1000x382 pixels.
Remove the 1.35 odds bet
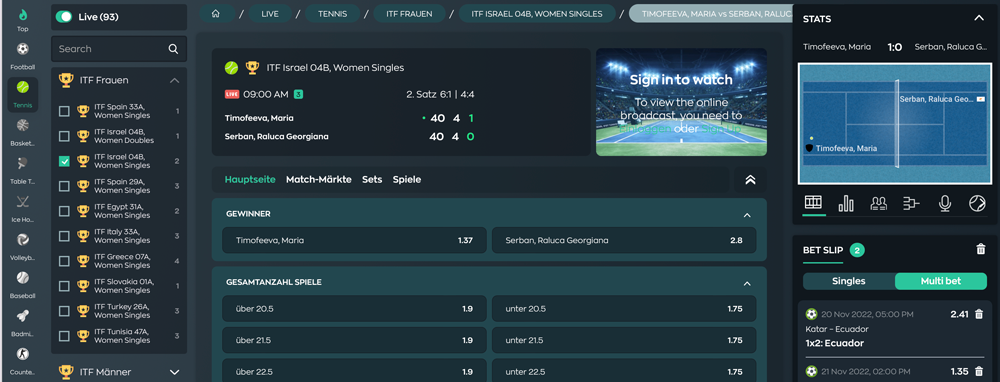click(x=979, y=371)
